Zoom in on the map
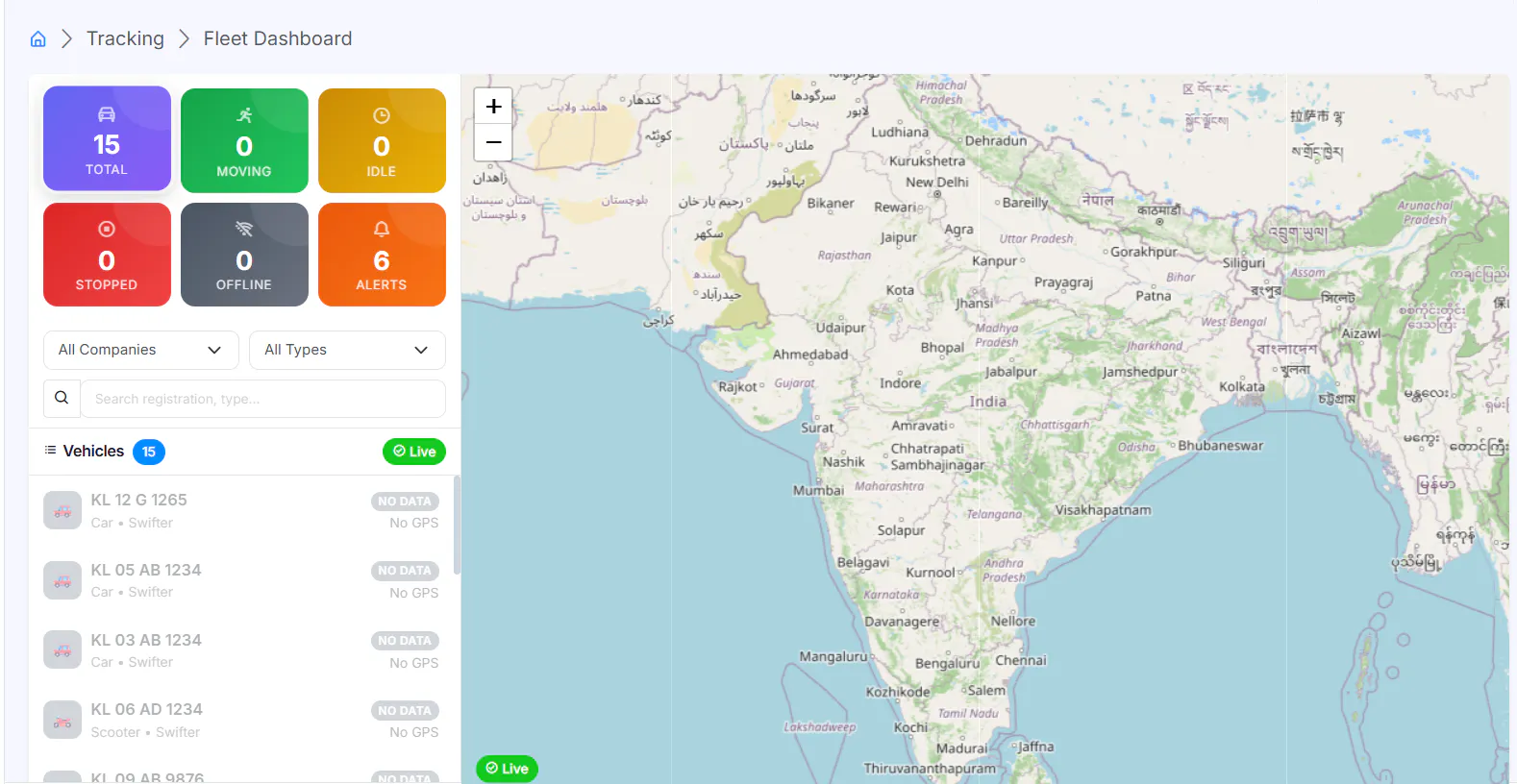Image resolution: width=1517 pixels, height=784 pixels. 493,106
